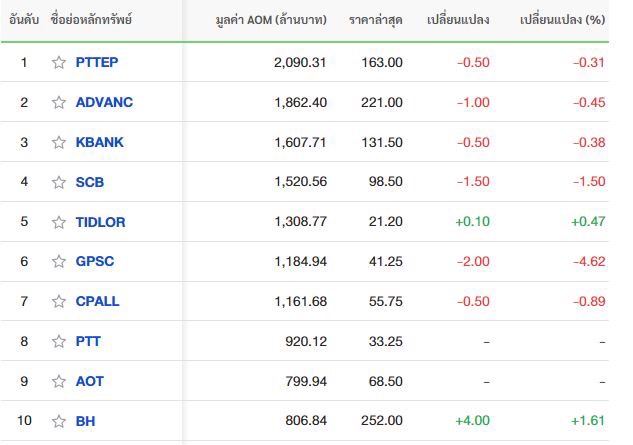Toggle the star beside AOT
Image resolution: width=633 pixels, height=445 pixels.
tap(59, 381)
